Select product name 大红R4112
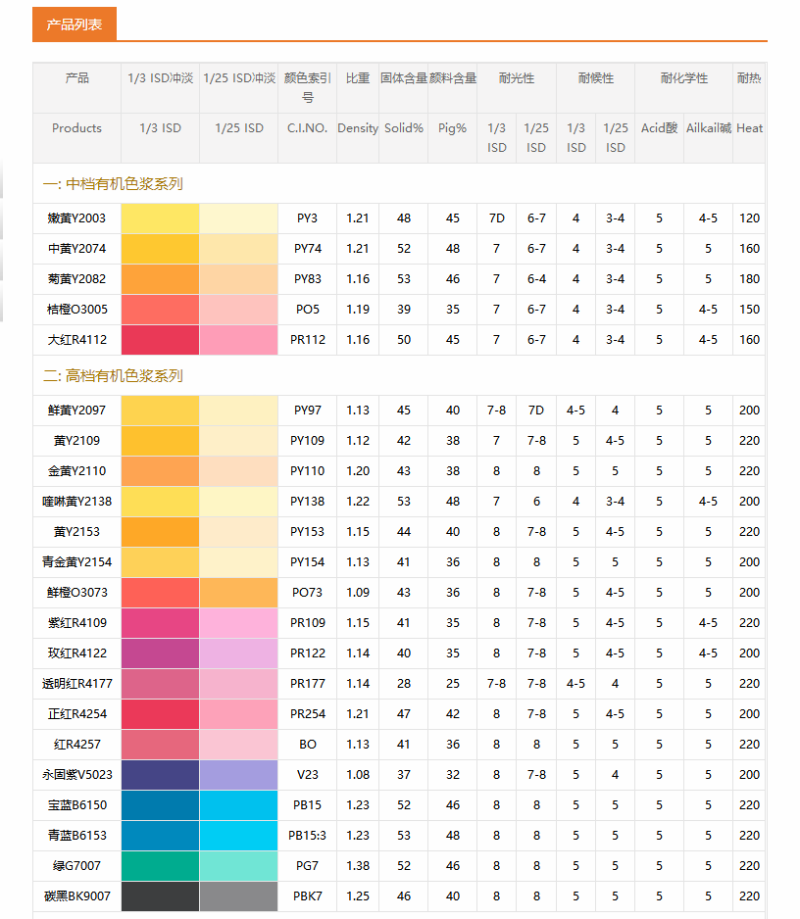The image size is (800, 919). pos(77,340)
